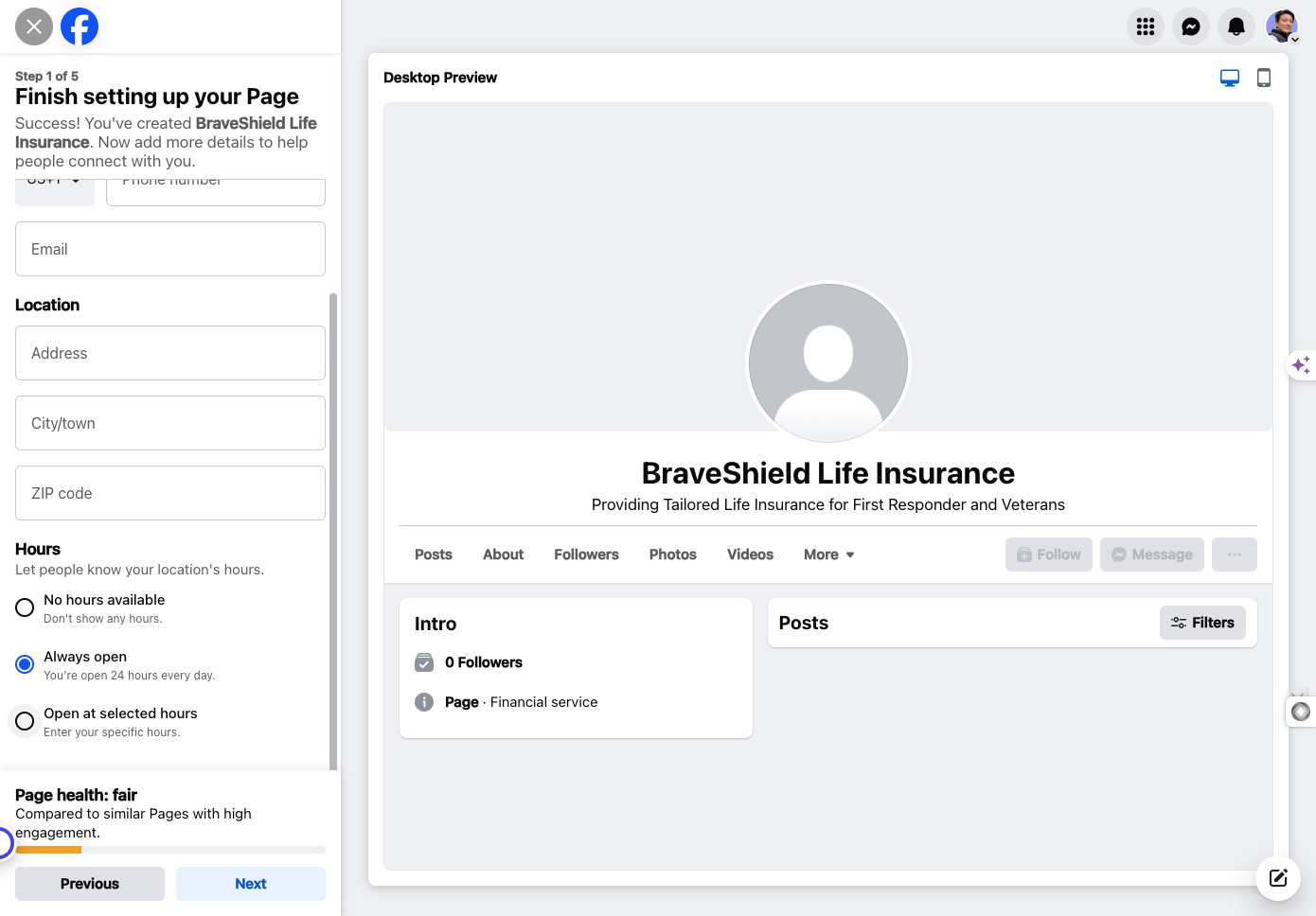
Task: Open the About tab in preview
Action: point(503,555)
